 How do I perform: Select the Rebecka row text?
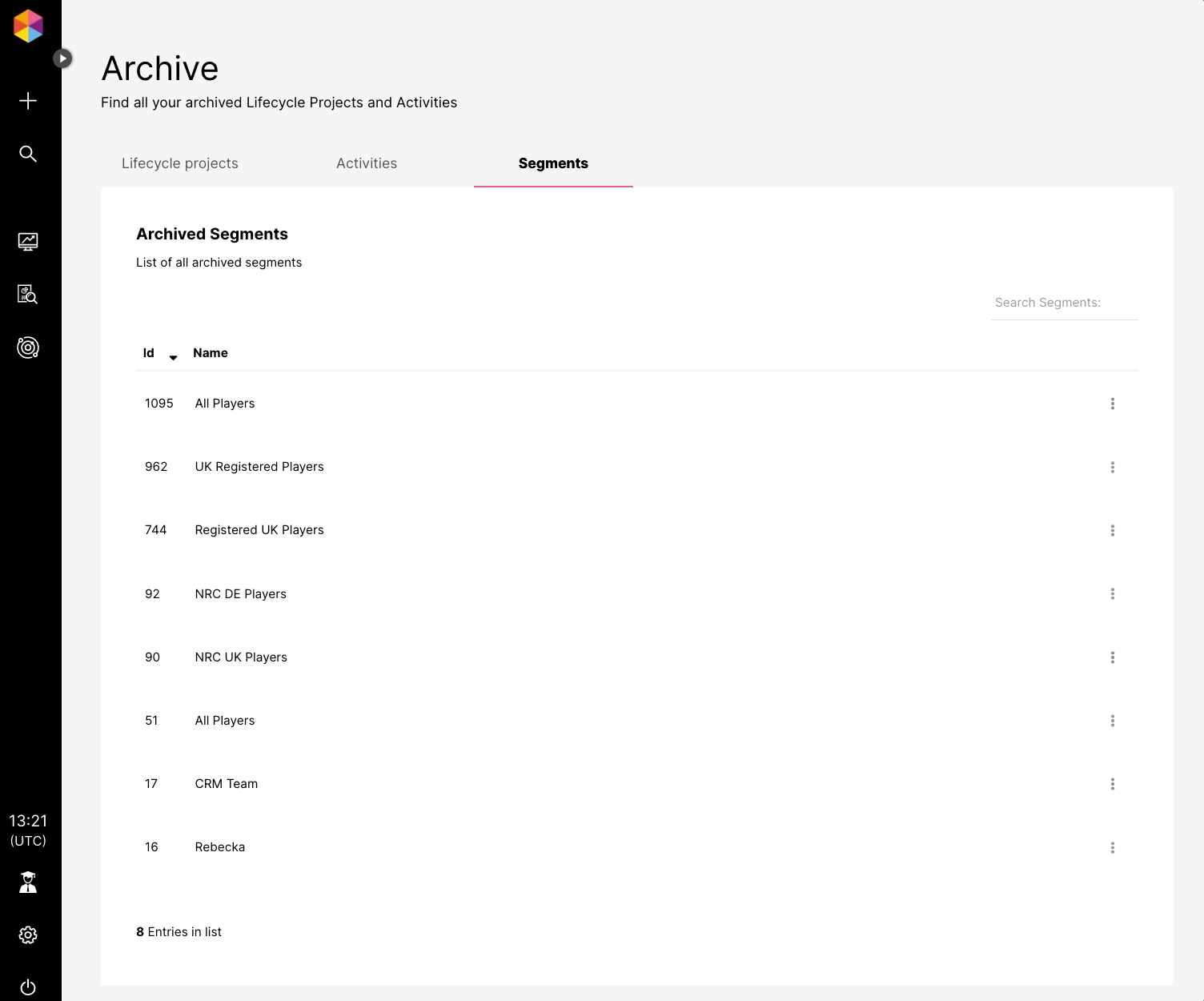point(220,847)
